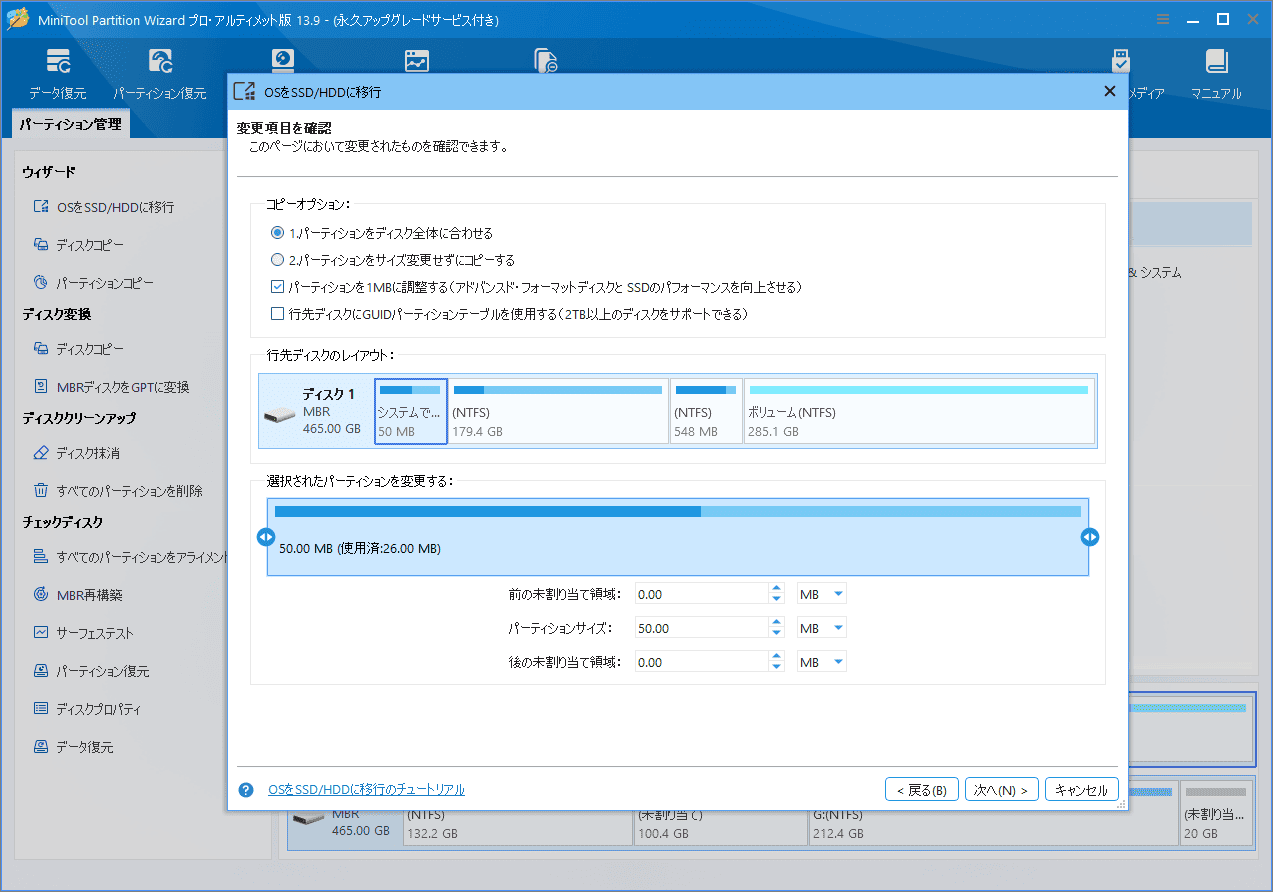Choose ディスクコピー under the ウィザード section
The width and height of the screenshot is (1273, 892).
pyautogui.click(x=78, y=245)
